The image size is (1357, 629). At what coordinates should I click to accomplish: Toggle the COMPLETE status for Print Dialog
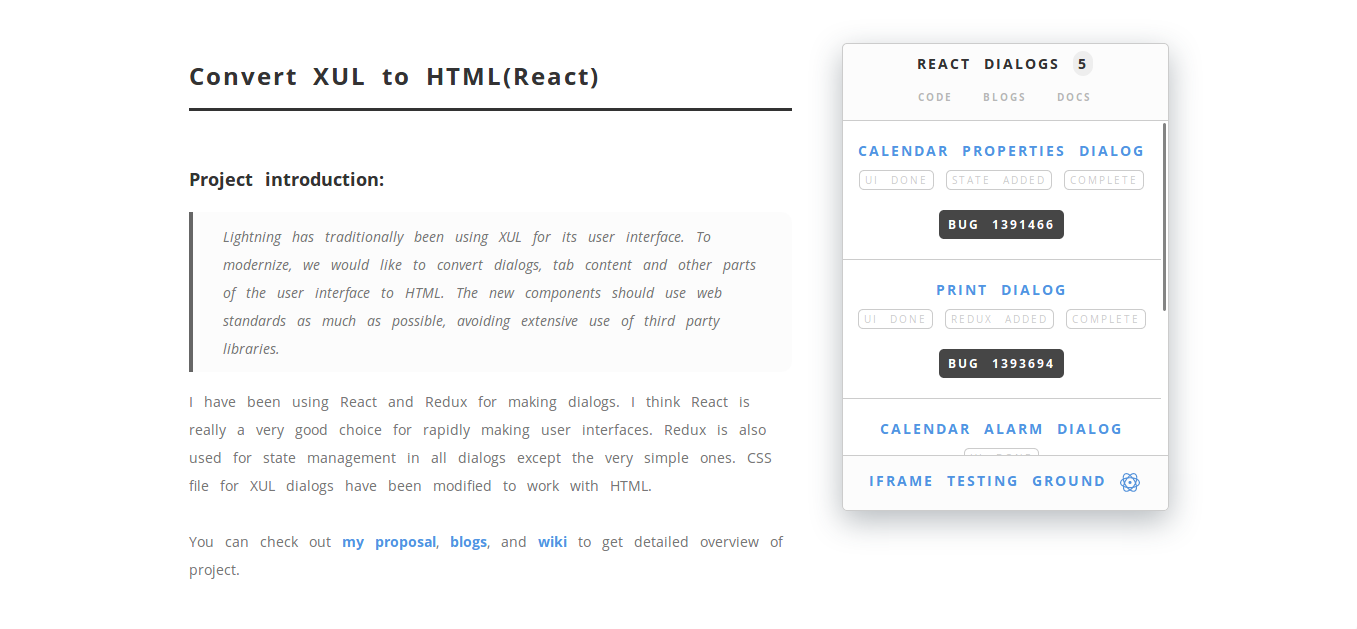(1105, 318)
